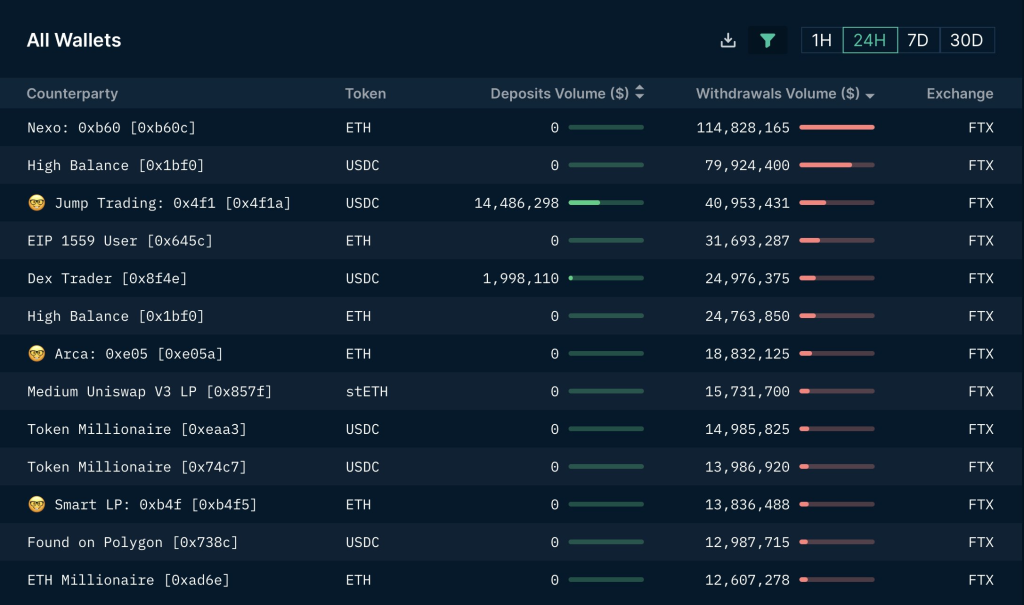
Task: Click withdrawals value 79,924,400
Action: pos(747,165)
